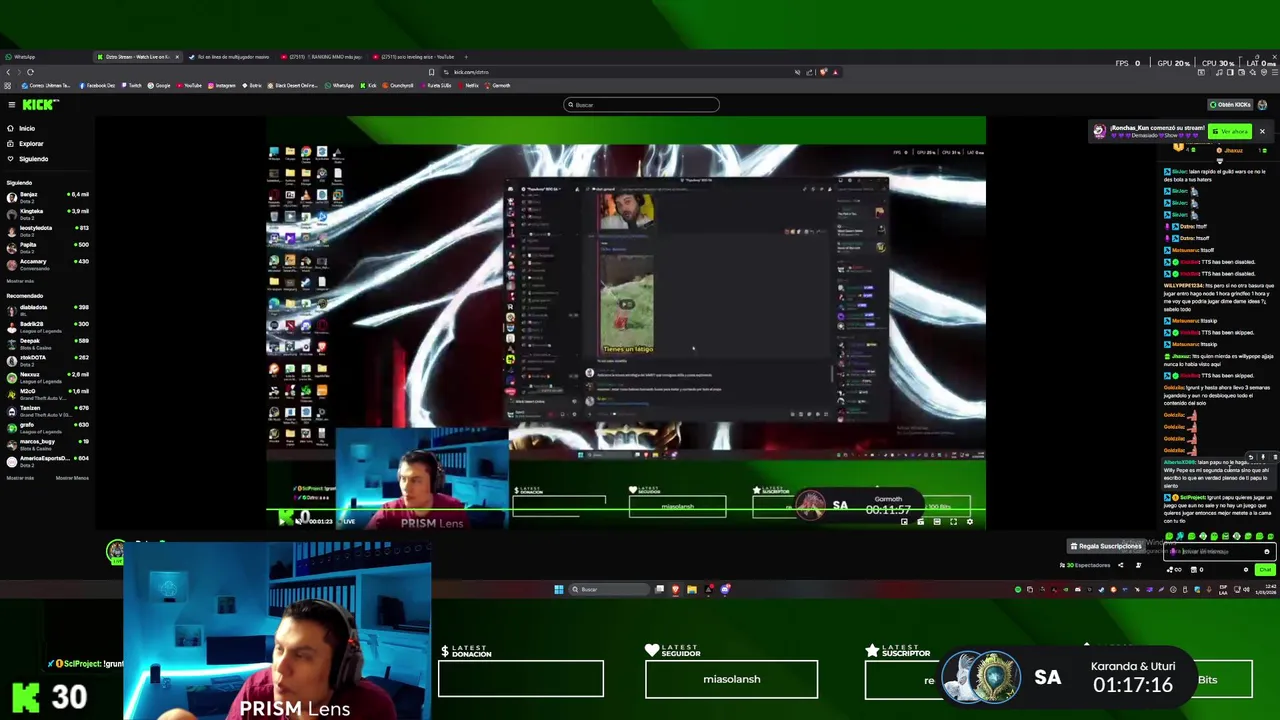Open the Google bookmark
Screen dimensions: 1280x720
pyautogui.click(x=159, y=85)
